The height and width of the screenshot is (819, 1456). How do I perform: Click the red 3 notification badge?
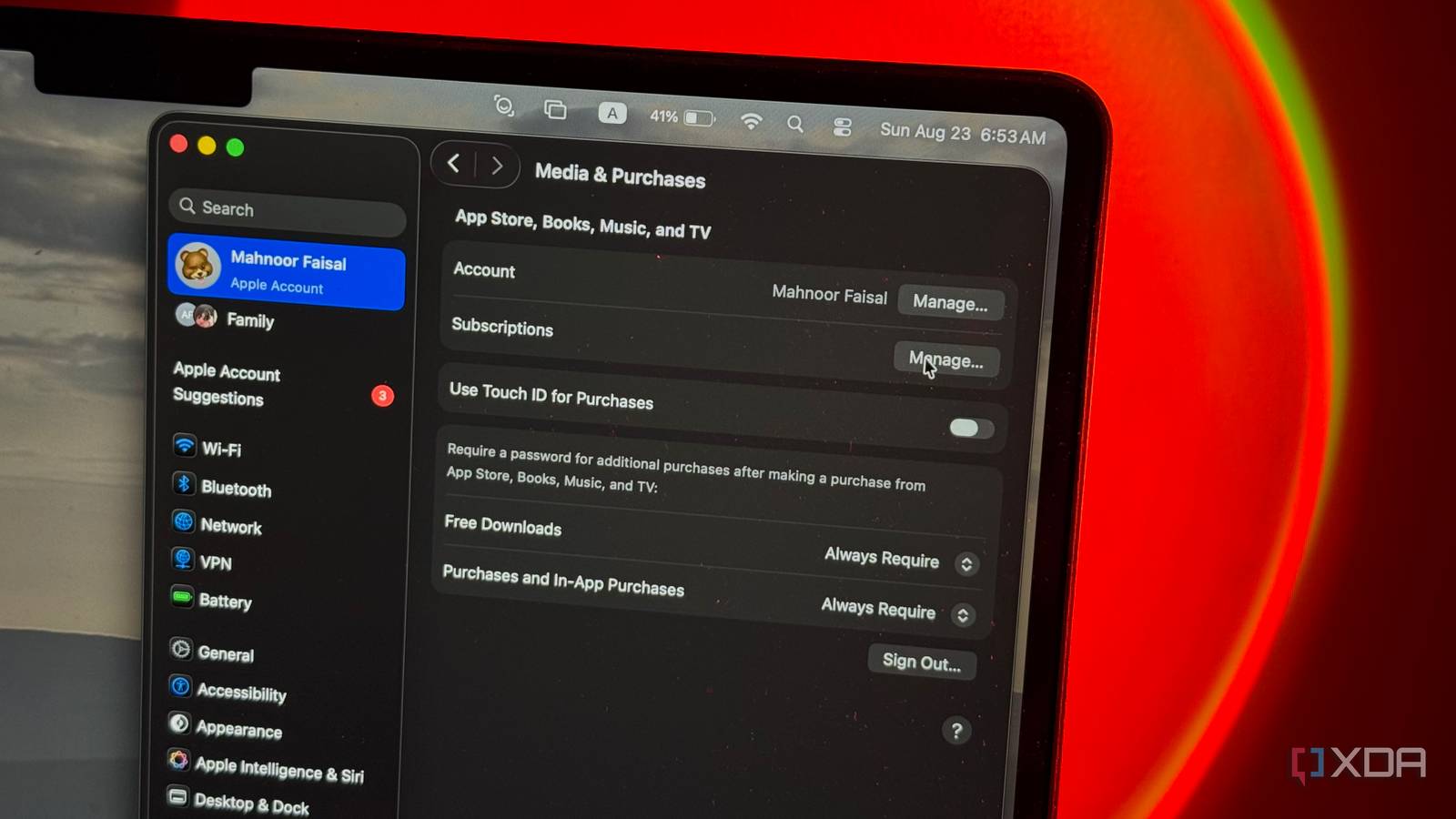[382, 396]
